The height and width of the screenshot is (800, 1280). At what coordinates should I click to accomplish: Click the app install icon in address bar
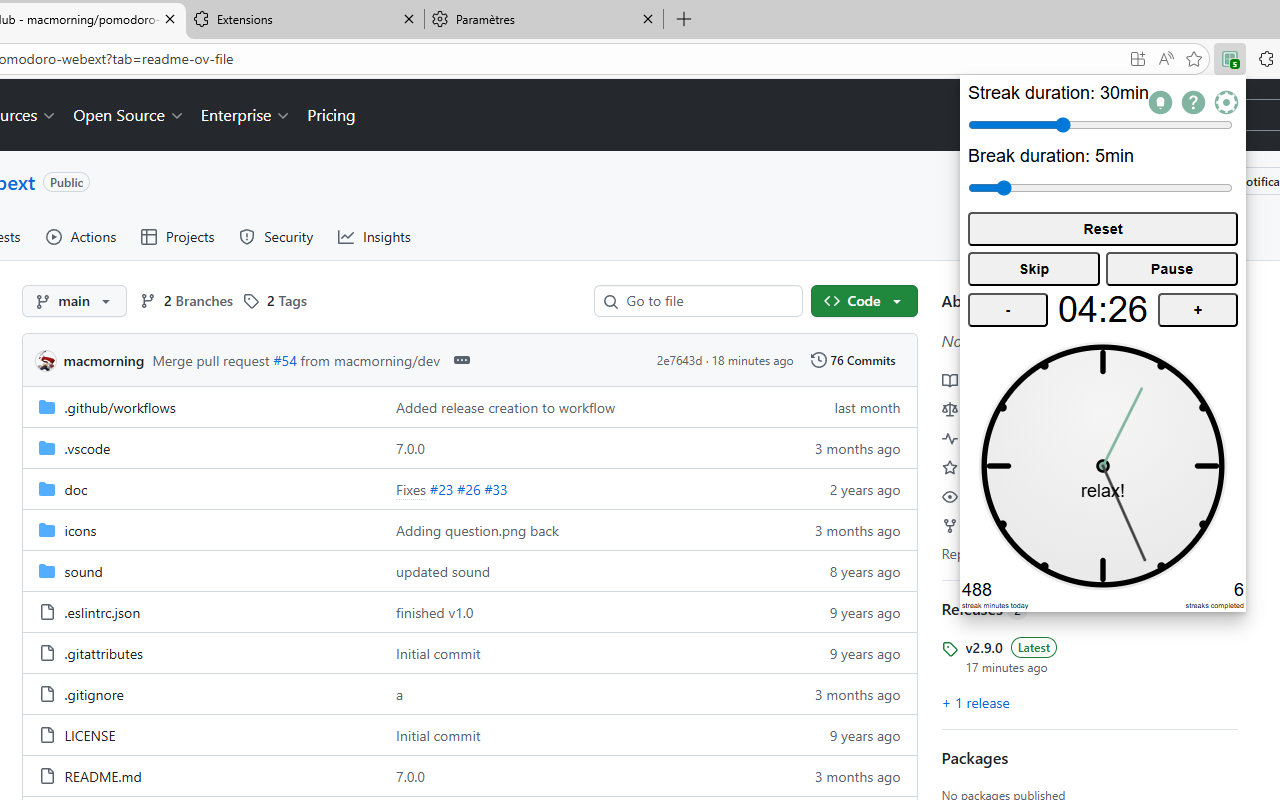pyautogui.click(x=1138, y=59)
